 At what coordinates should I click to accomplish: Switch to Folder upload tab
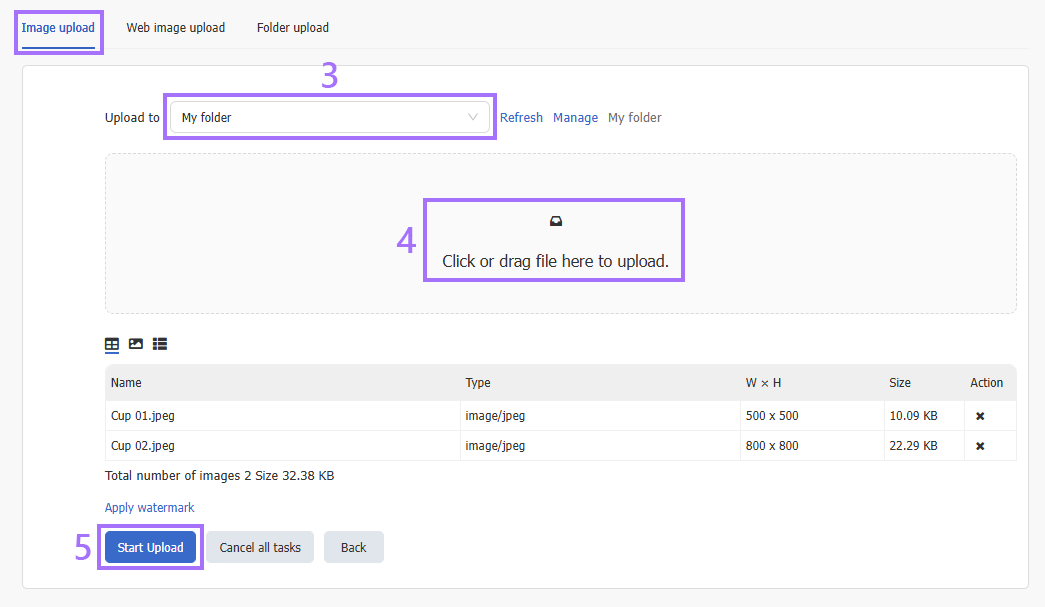tap(293, 28)
